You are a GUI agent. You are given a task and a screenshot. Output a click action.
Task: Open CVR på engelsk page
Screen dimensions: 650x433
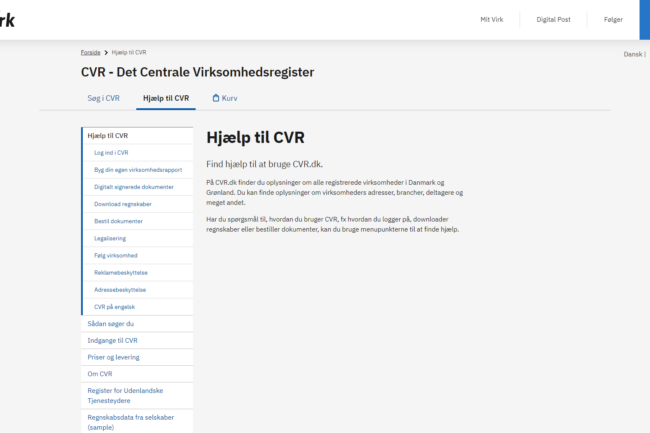pos(114,307)
